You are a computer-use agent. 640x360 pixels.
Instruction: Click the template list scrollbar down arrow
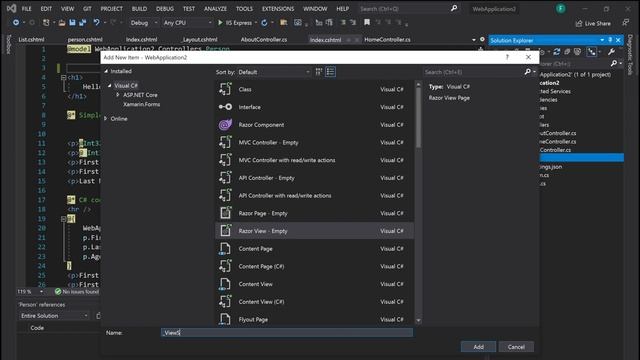coord(418,320)
